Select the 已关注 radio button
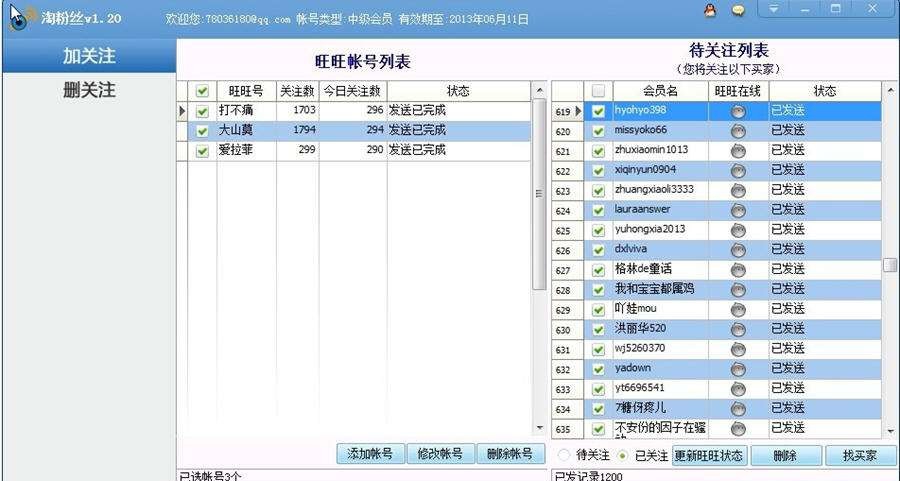The width and height of the screenshot is (900, 481). pyautogui.click(x=623, y=456)
